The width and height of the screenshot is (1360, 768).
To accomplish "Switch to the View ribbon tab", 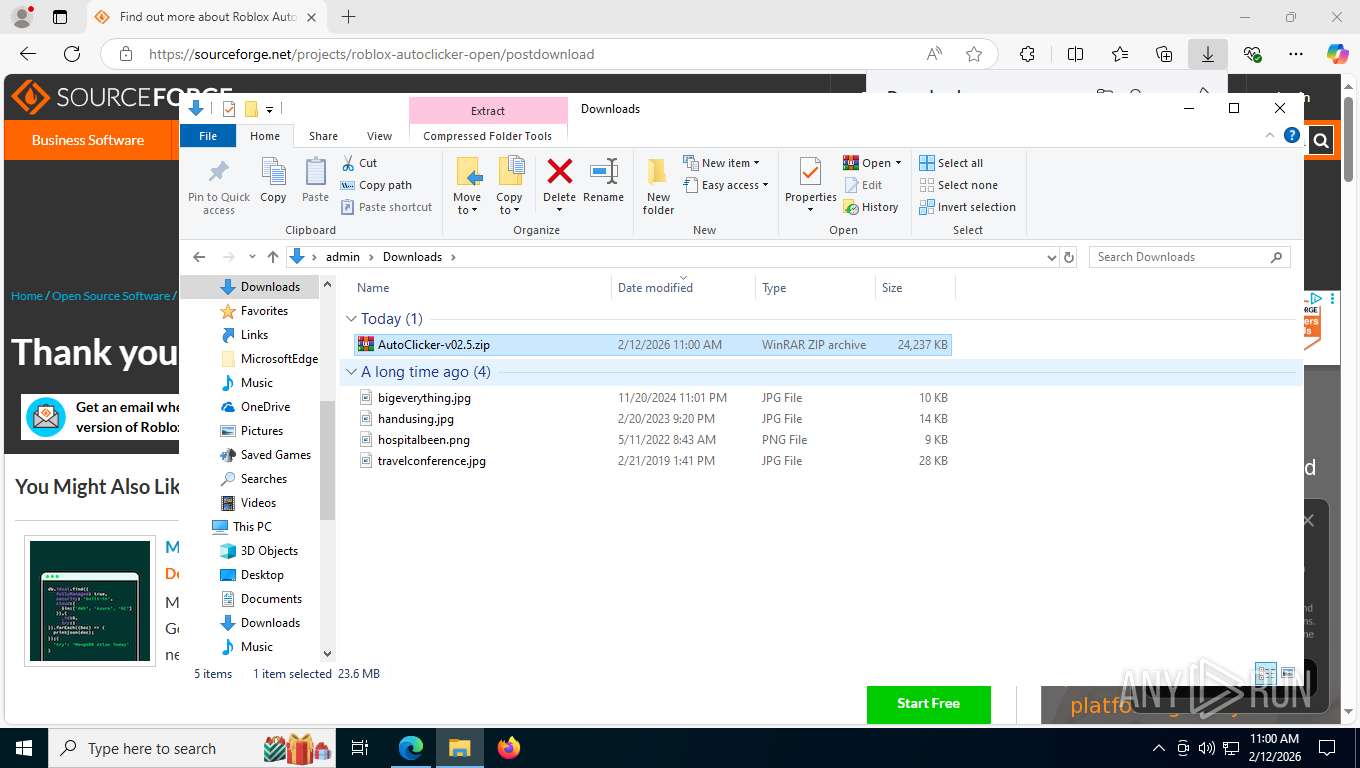I will pos(379,136).
